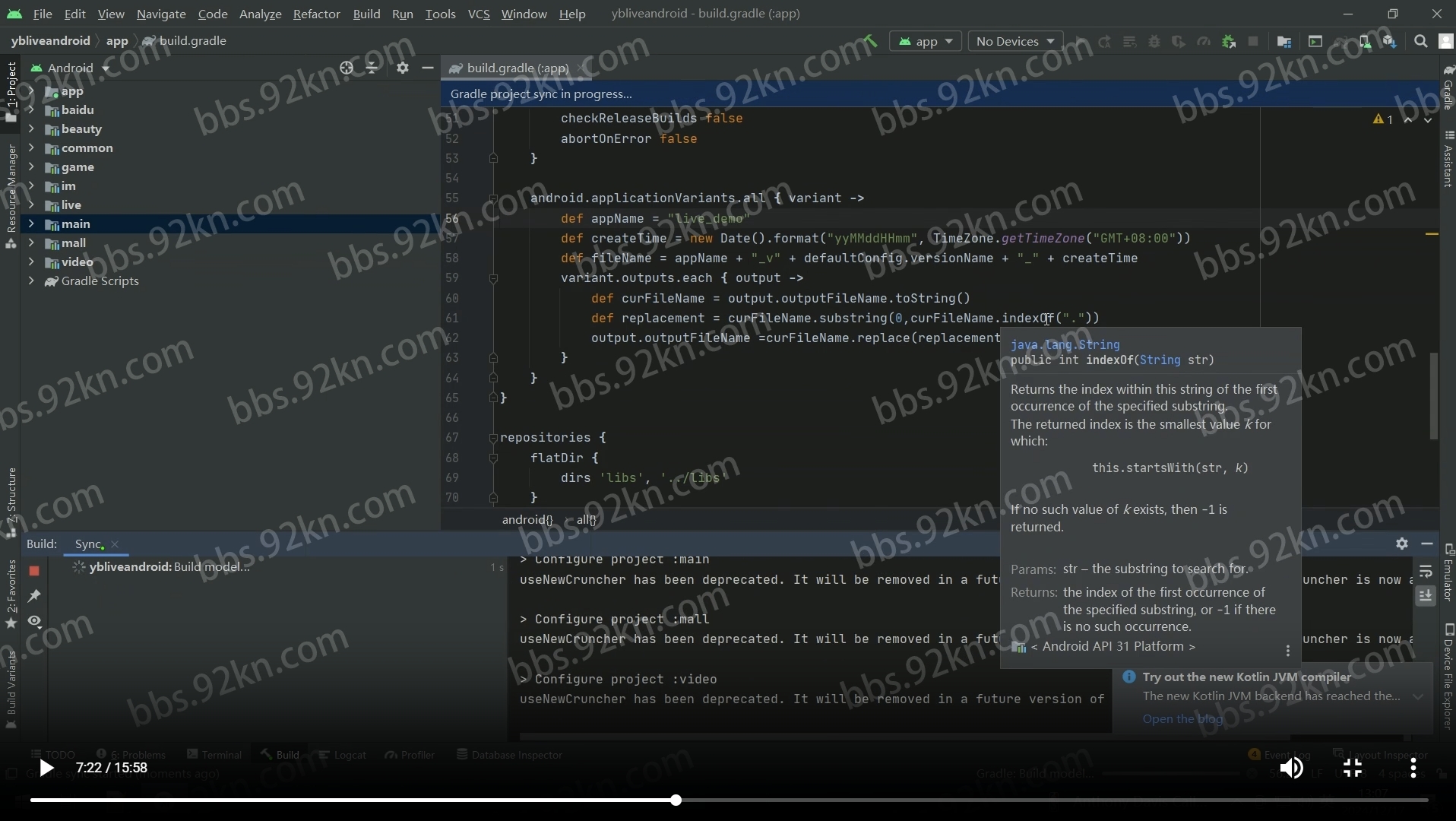Click the debug bug icon in toolbar

(x=1154, y=42)
